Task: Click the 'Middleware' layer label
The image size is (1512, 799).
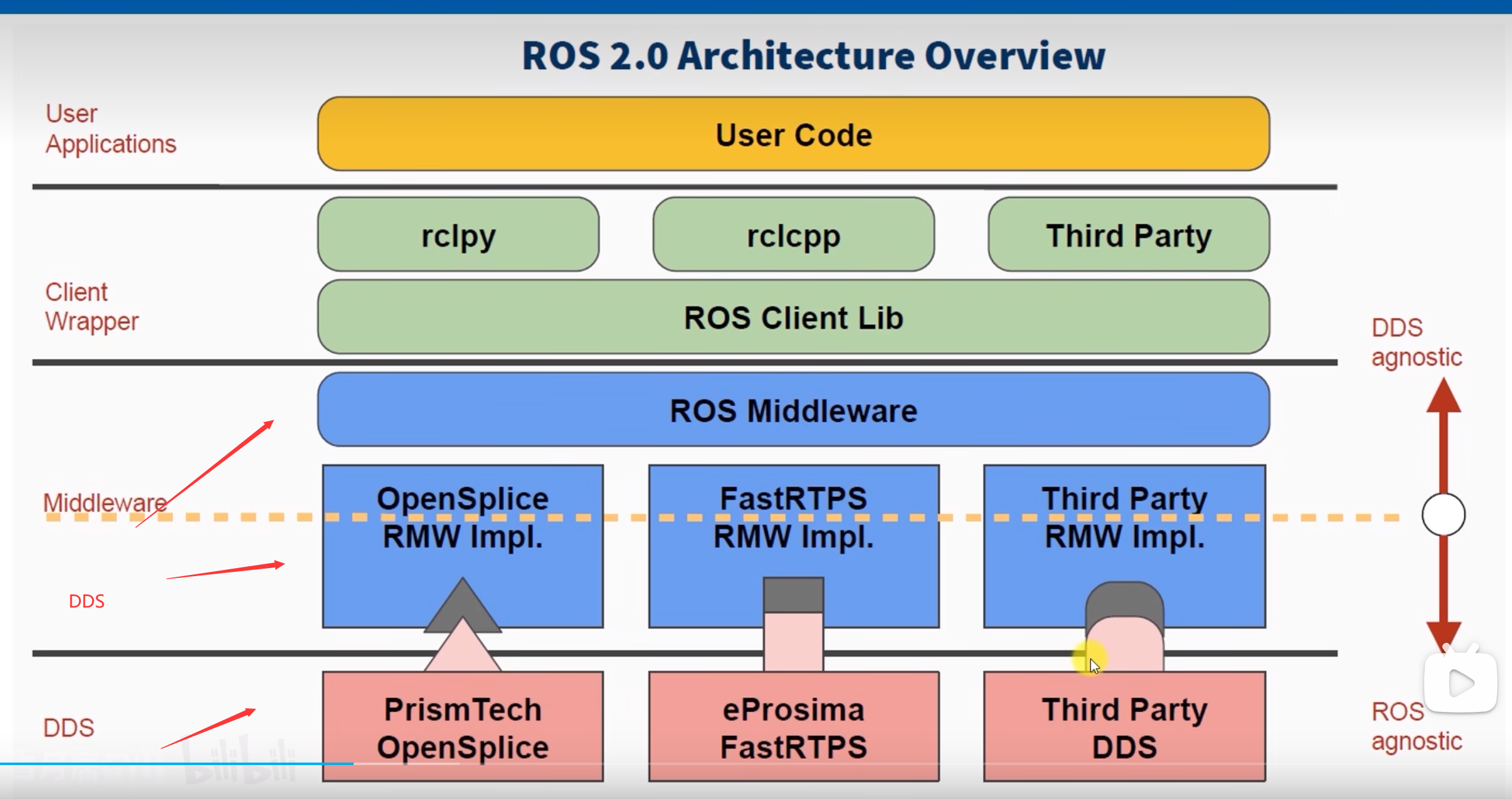Action: click(x=105, y=503)
